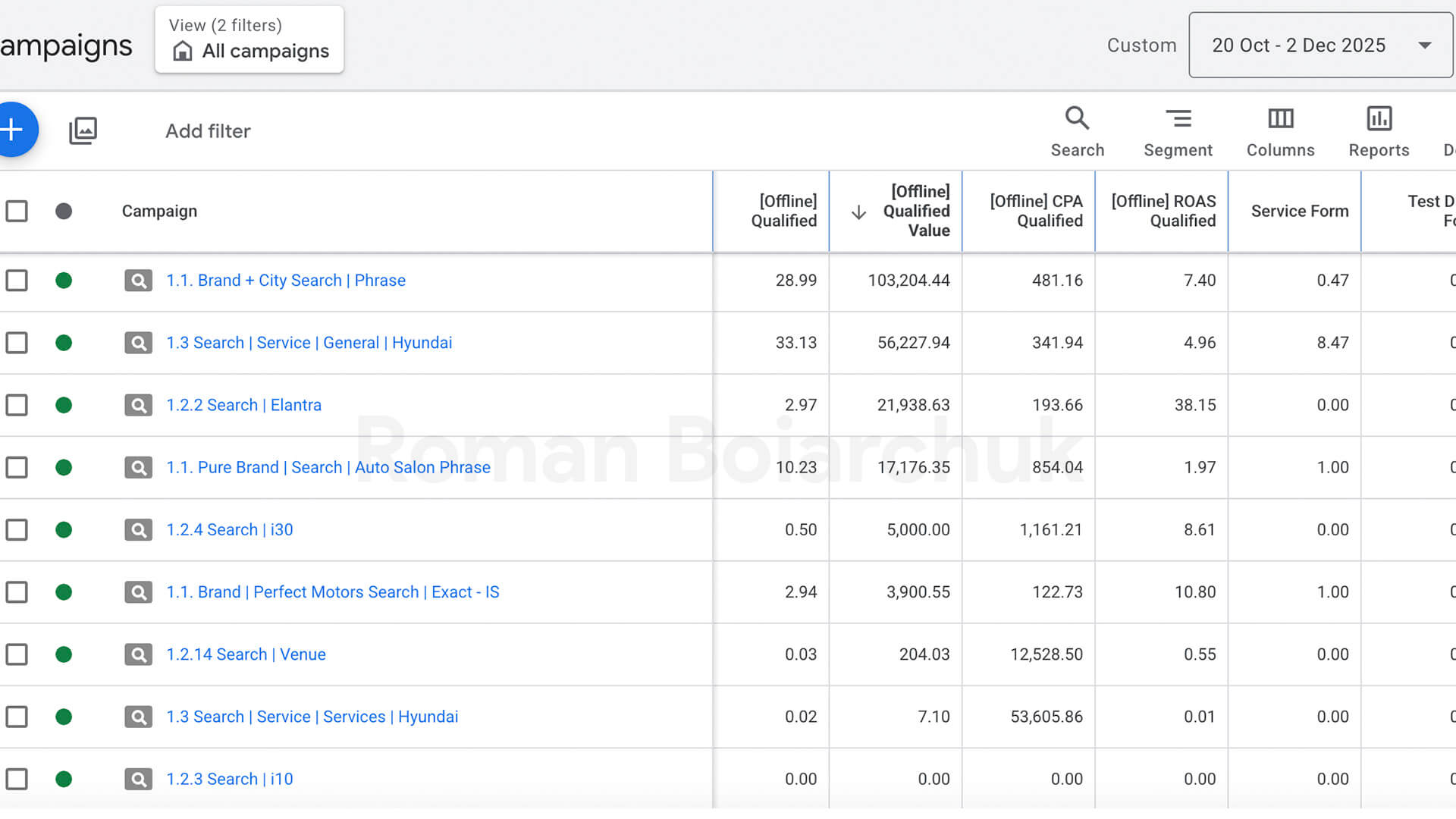Image resolution: width=1456 pixels, height=819 pixels.
Task: Click the blue plus new campaign button
Action: (14, 130)
